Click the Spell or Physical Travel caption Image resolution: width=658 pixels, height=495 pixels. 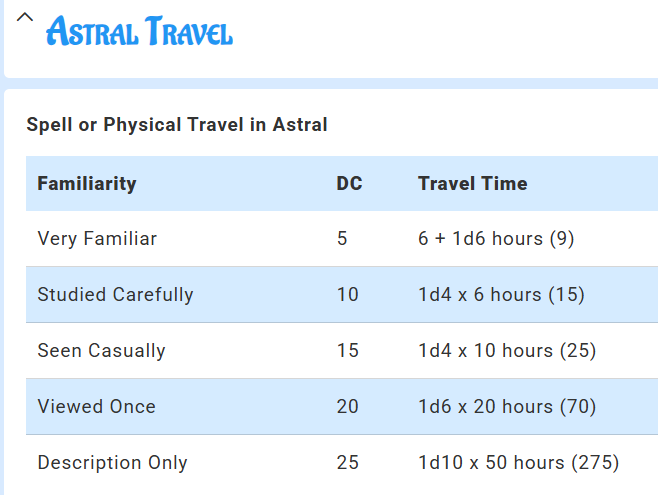[177, 125]
